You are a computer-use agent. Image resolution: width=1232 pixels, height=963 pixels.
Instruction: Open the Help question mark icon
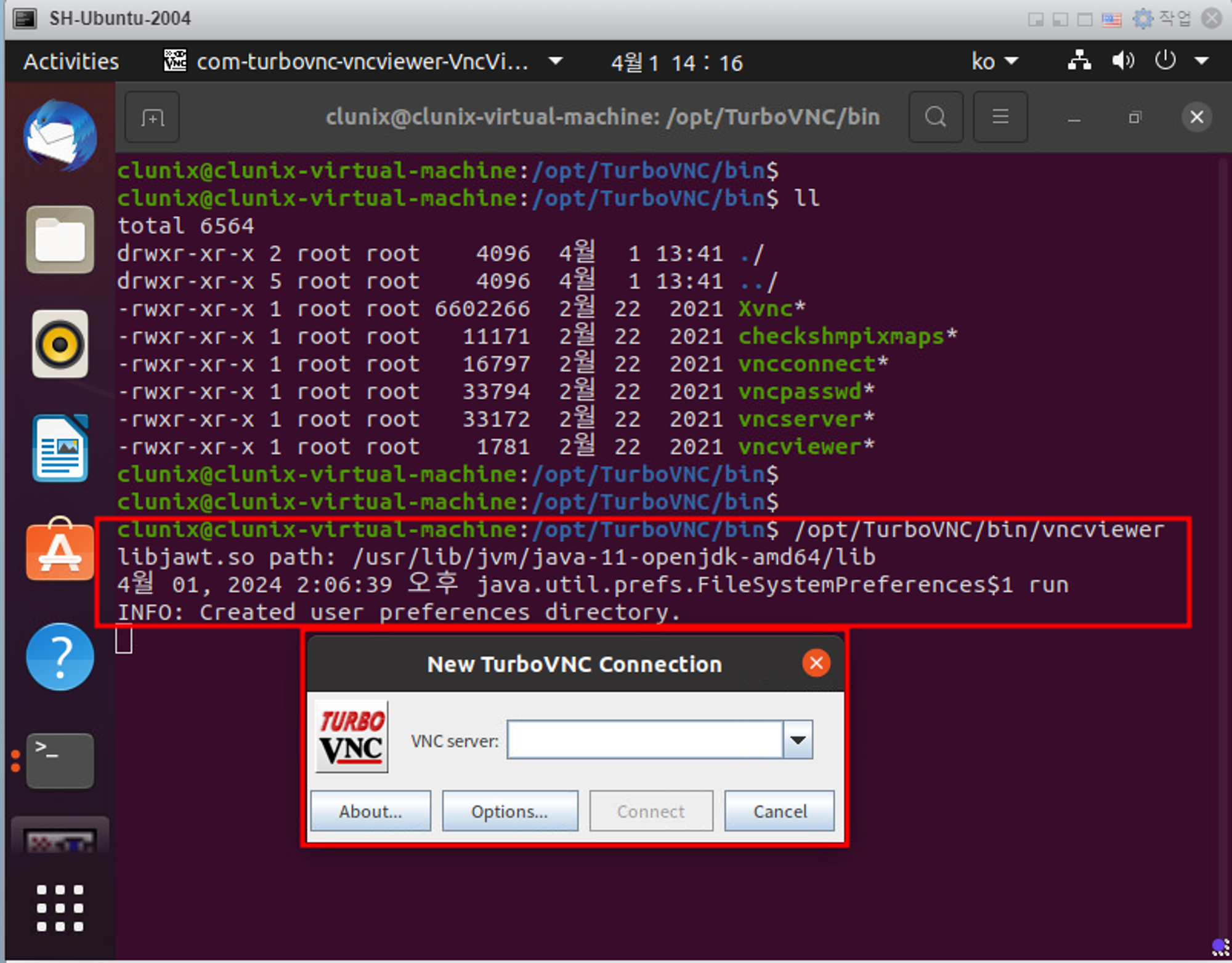[60, 656]
